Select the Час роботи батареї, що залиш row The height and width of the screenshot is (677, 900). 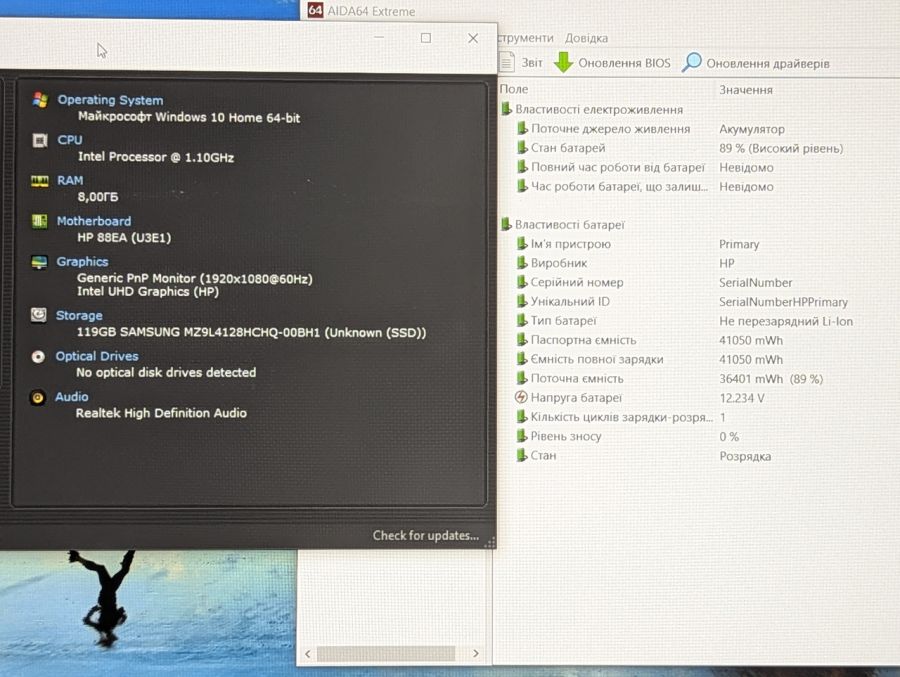tap(645, 186)
